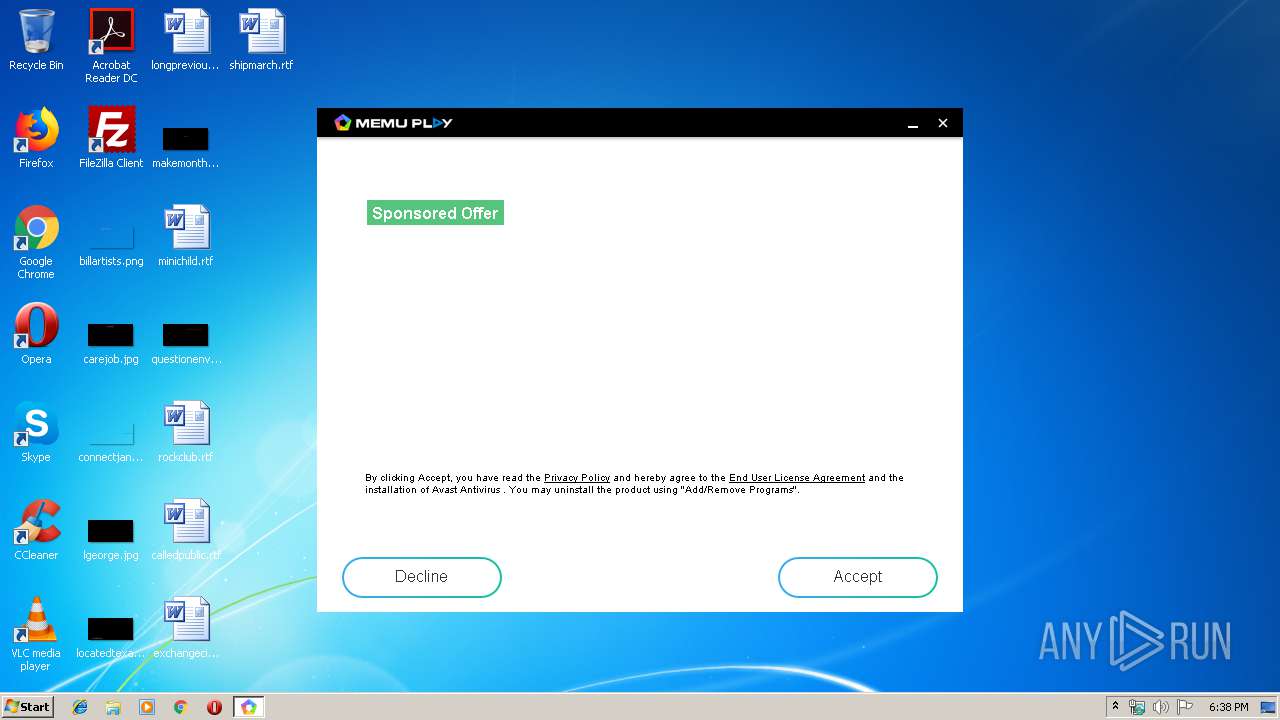The height and width of the screenshot is (720, 1280).
Task: Select Acrobat Reader DC desktop shortcut
Action: click(x=111, y=46)
